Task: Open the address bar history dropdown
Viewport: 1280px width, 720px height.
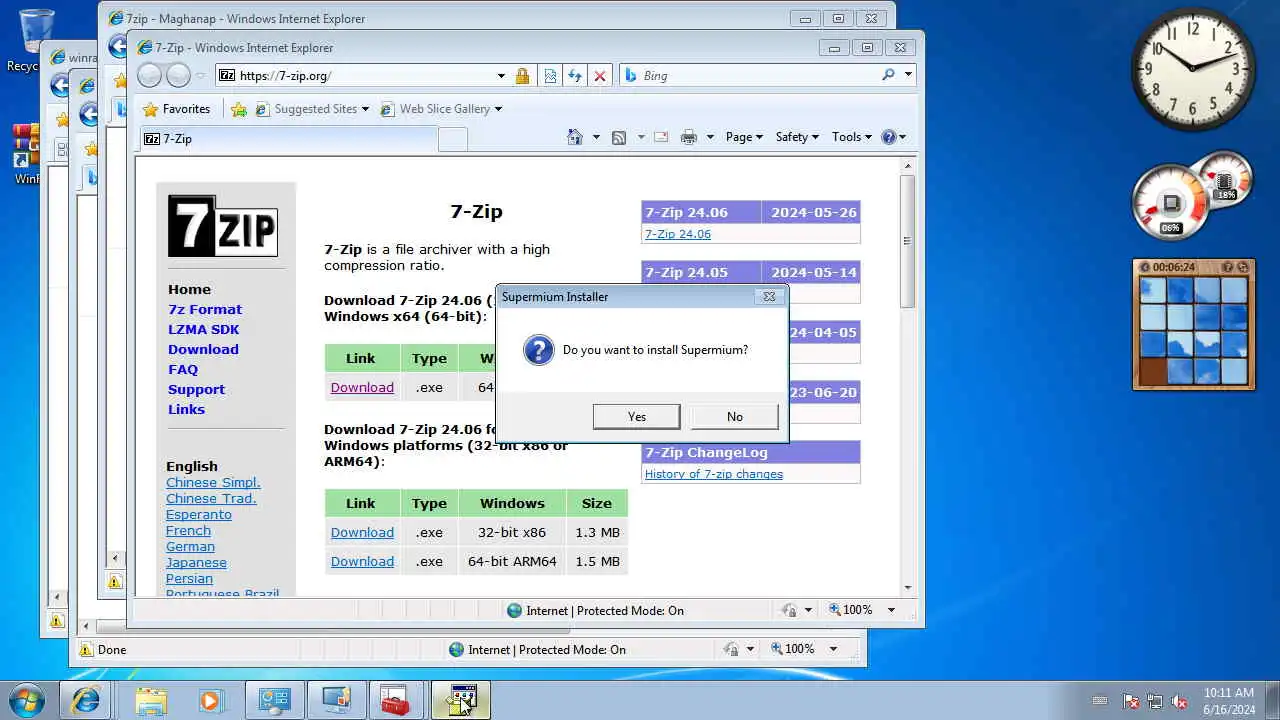Action: (501, 75)
